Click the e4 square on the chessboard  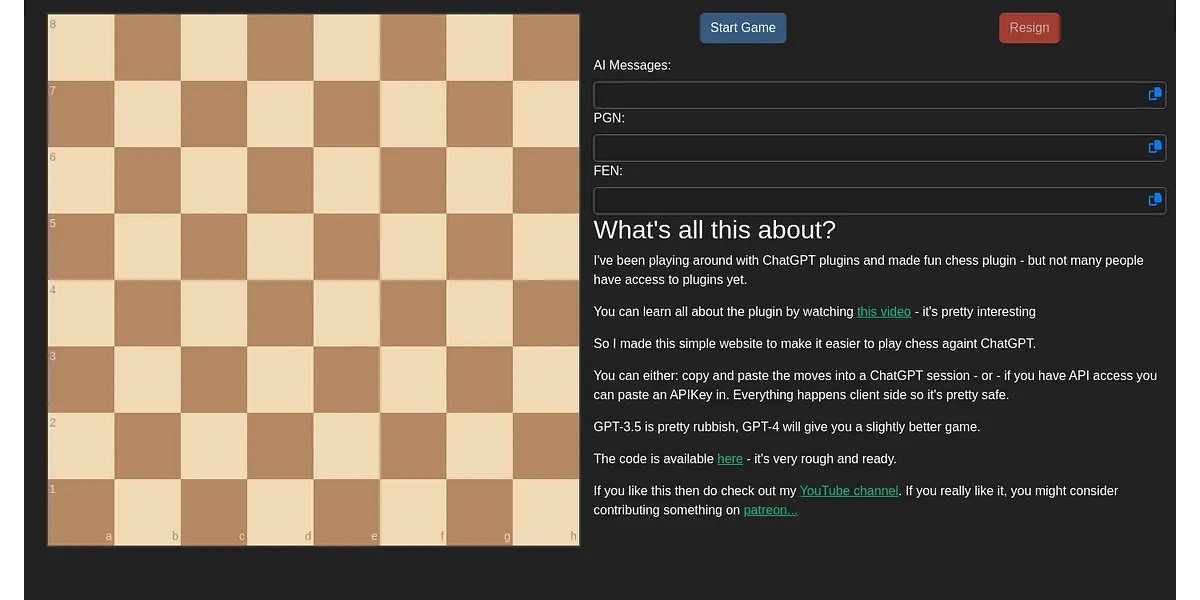pos(347,313)
